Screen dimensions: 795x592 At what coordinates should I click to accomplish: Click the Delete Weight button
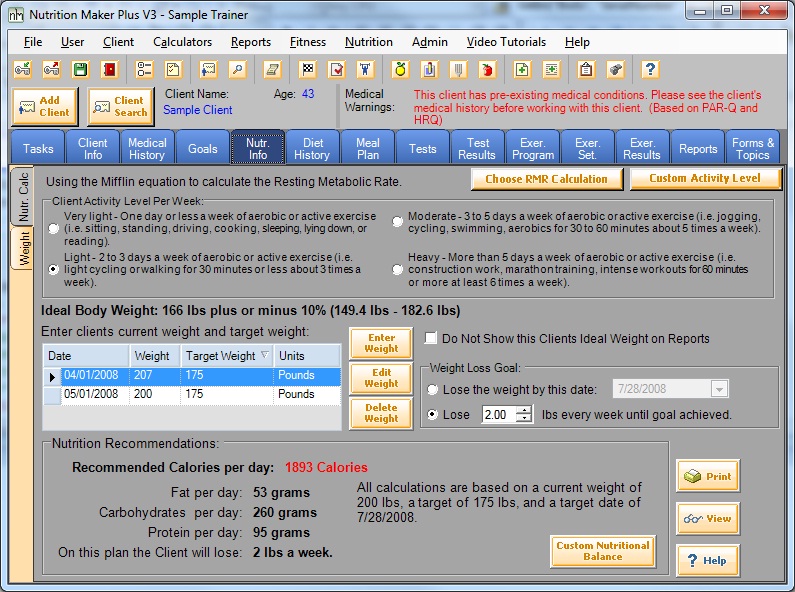[381, 413]
